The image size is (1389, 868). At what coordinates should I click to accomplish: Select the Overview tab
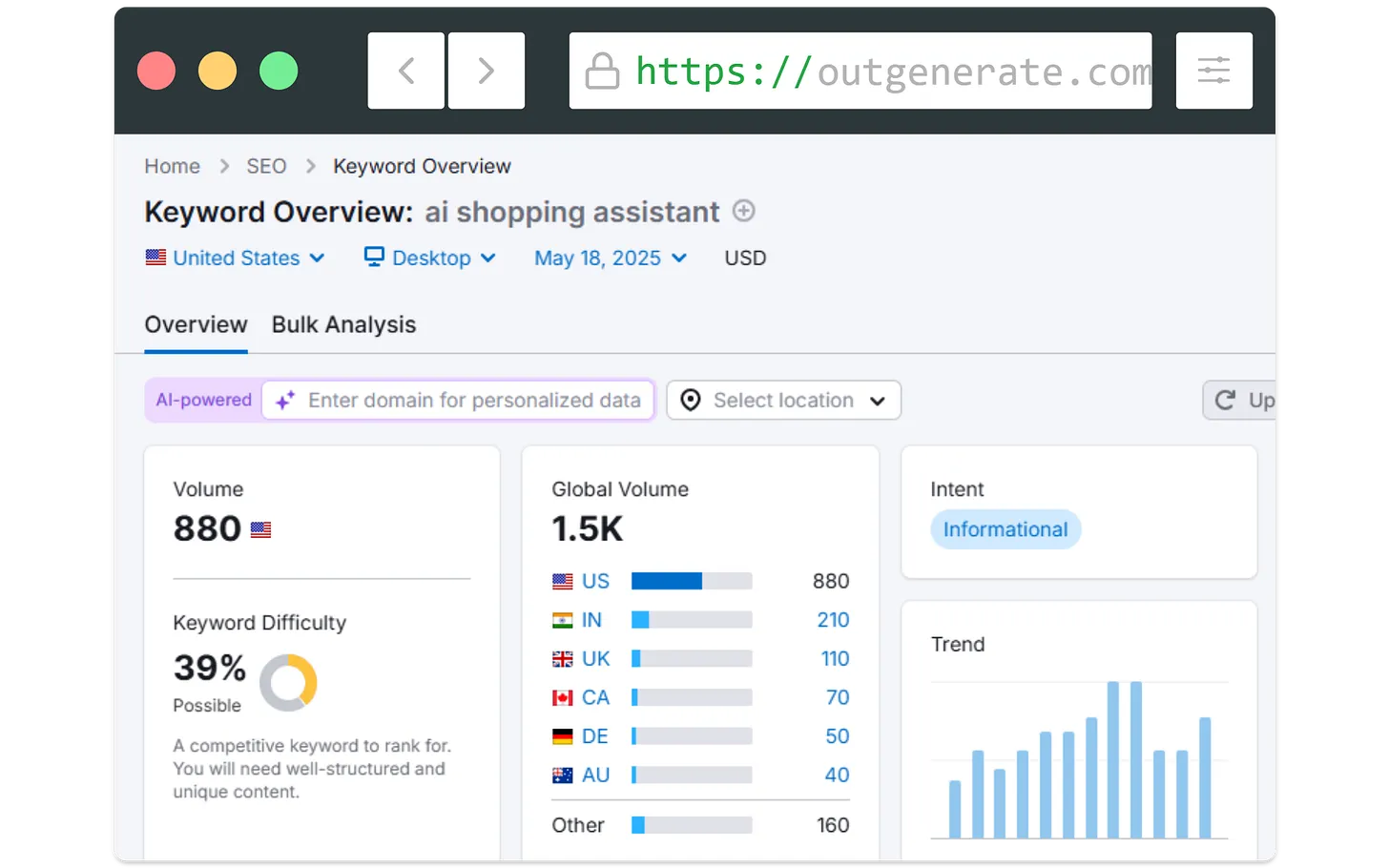coord(196,324)
